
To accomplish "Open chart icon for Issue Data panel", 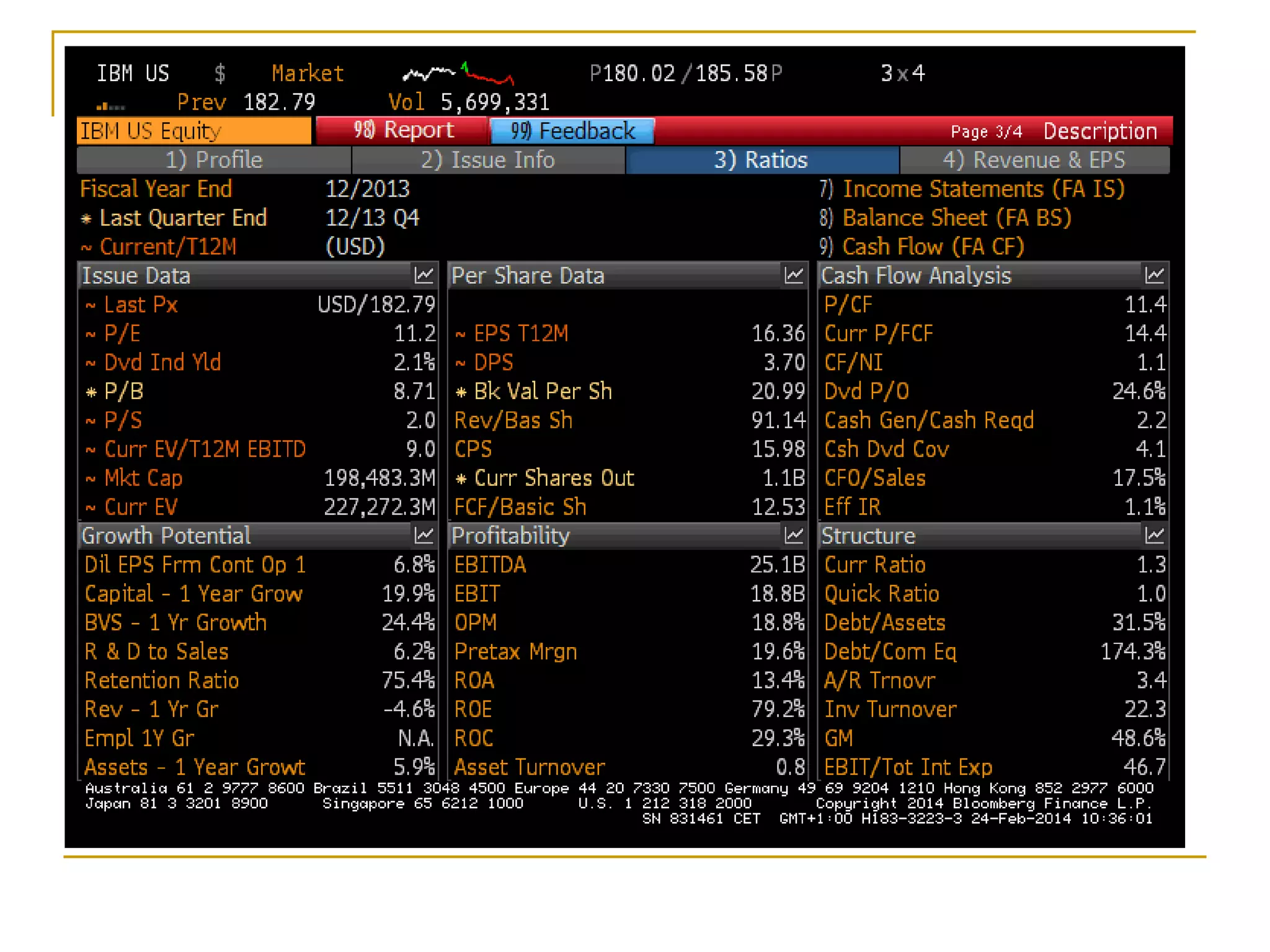I will point(424,275).
